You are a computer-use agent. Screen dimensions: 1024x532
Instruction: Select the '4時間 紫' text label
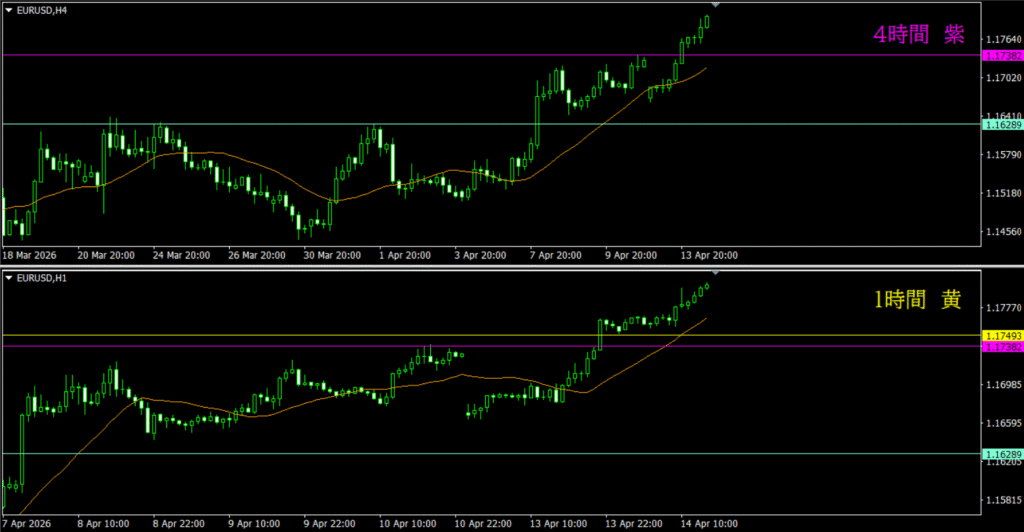coord(918,35)
